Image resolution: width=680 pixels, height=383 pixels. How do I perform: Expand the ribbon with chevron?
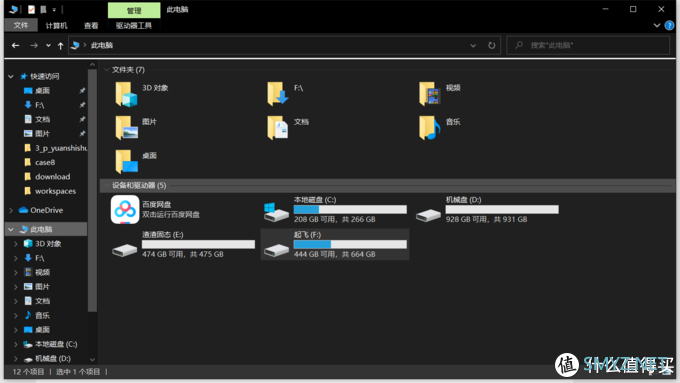tap(657, 26)
